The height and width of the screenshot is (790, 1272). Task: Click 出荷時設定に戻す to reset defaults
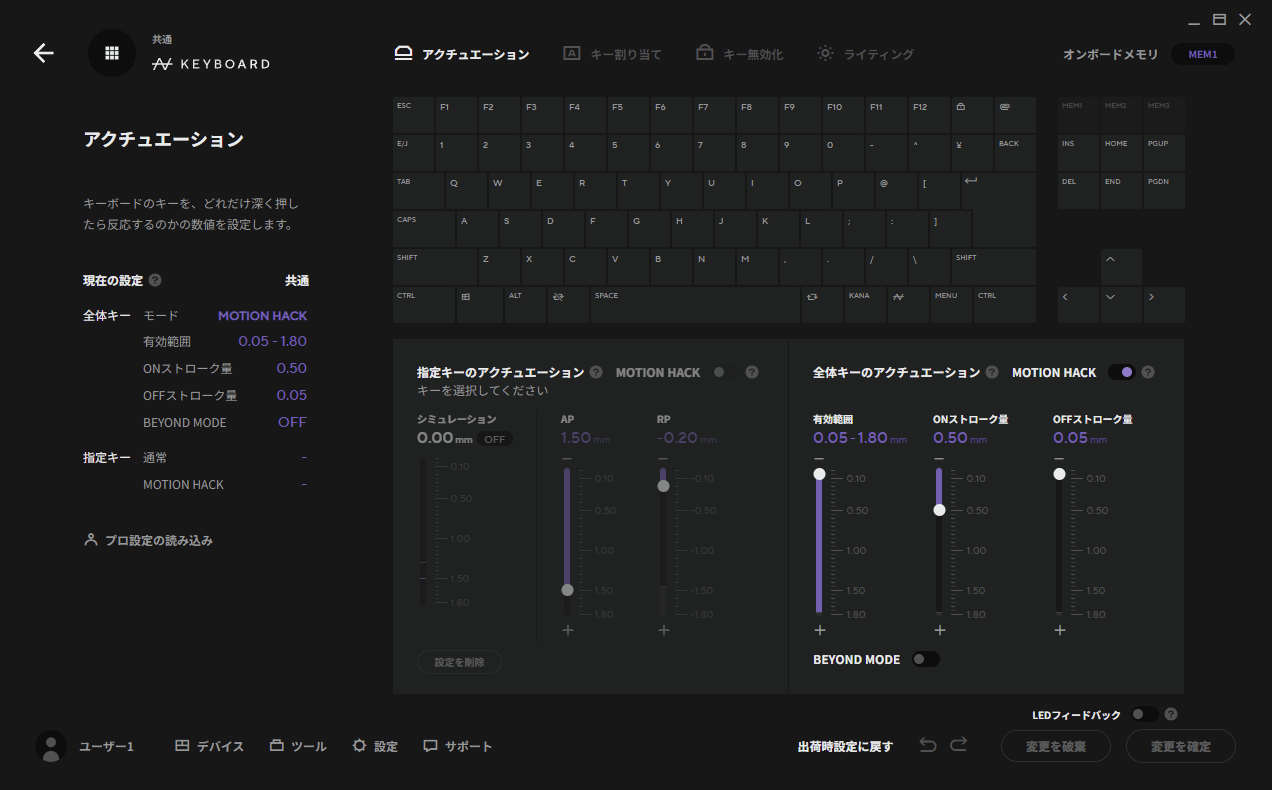(x=845, y=746)
